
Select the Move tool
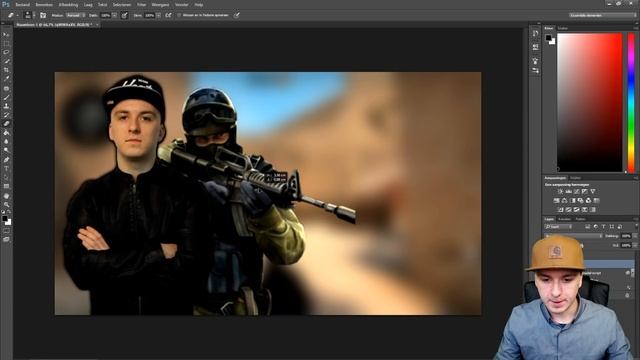(6, 35)
